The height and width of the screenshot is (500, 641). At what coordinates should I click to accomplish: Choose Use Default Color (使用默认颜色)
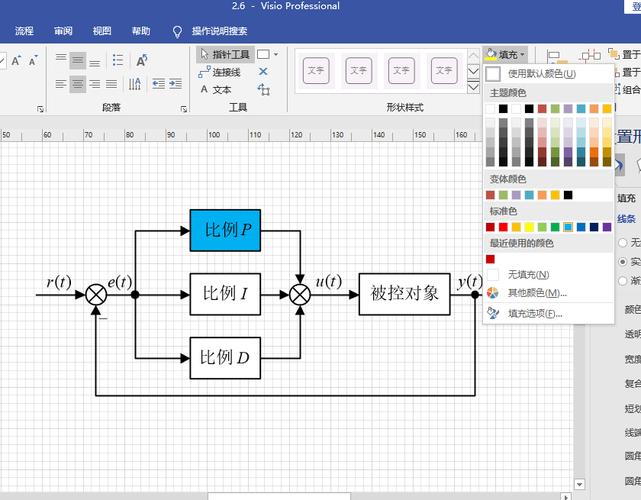coord(549,74)
